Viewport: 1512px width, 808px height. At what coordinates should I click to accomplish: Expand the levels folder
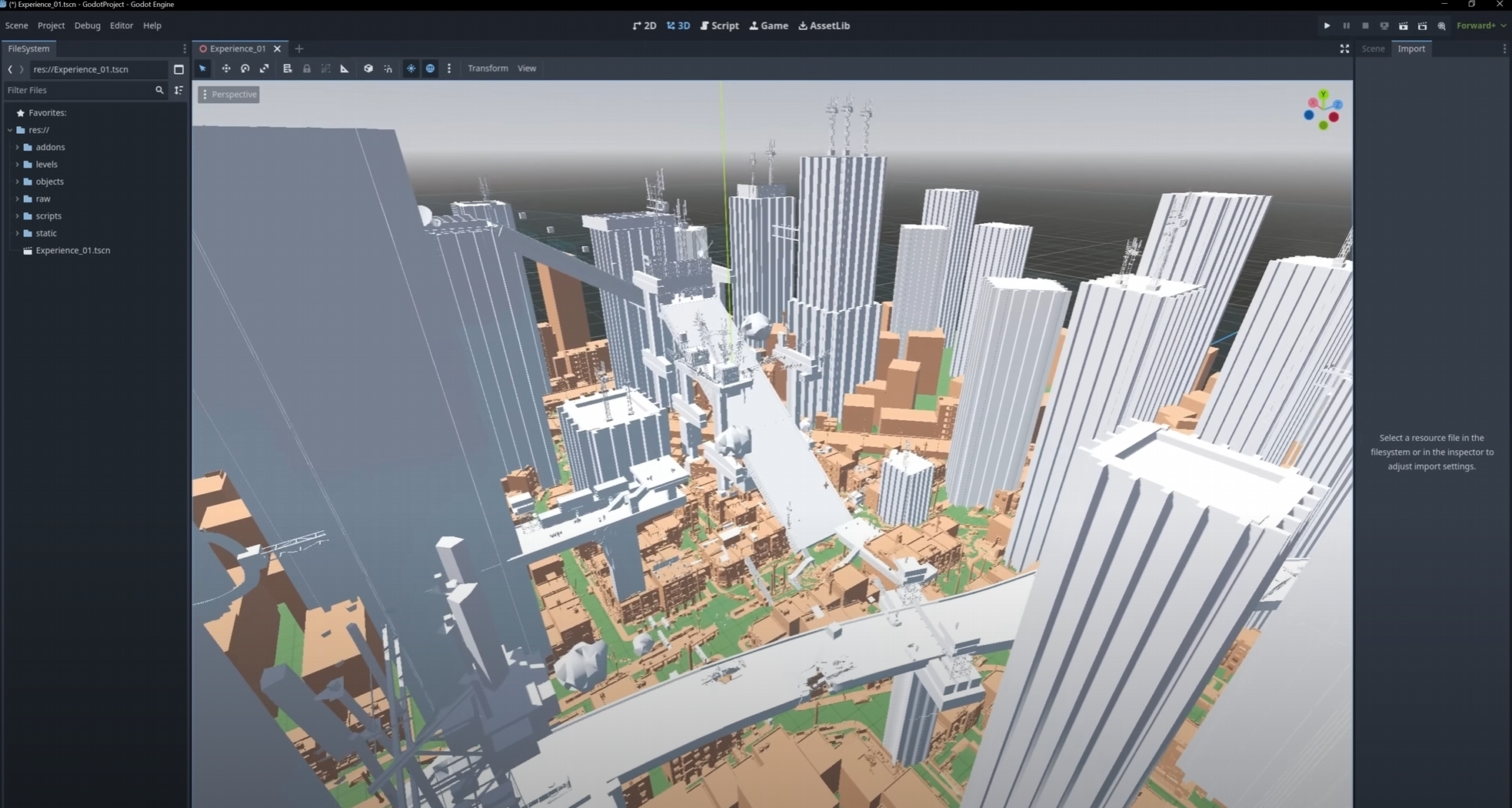pyautogui.click(x=18, y=164)
